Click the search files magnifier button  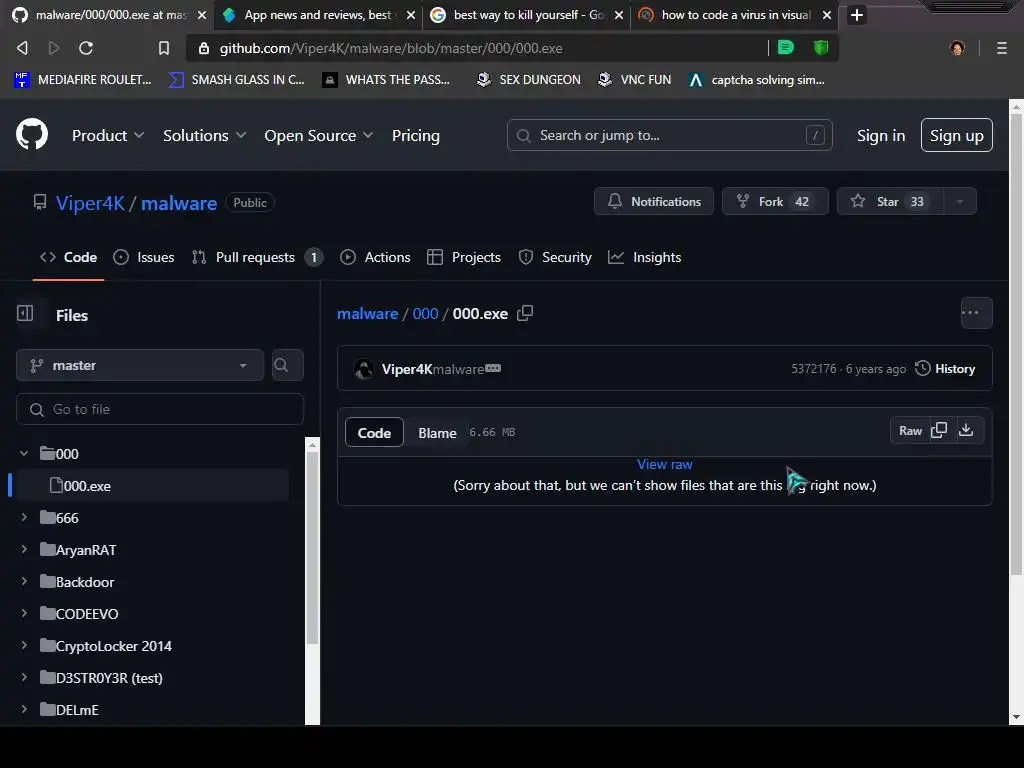click(287, 365)
